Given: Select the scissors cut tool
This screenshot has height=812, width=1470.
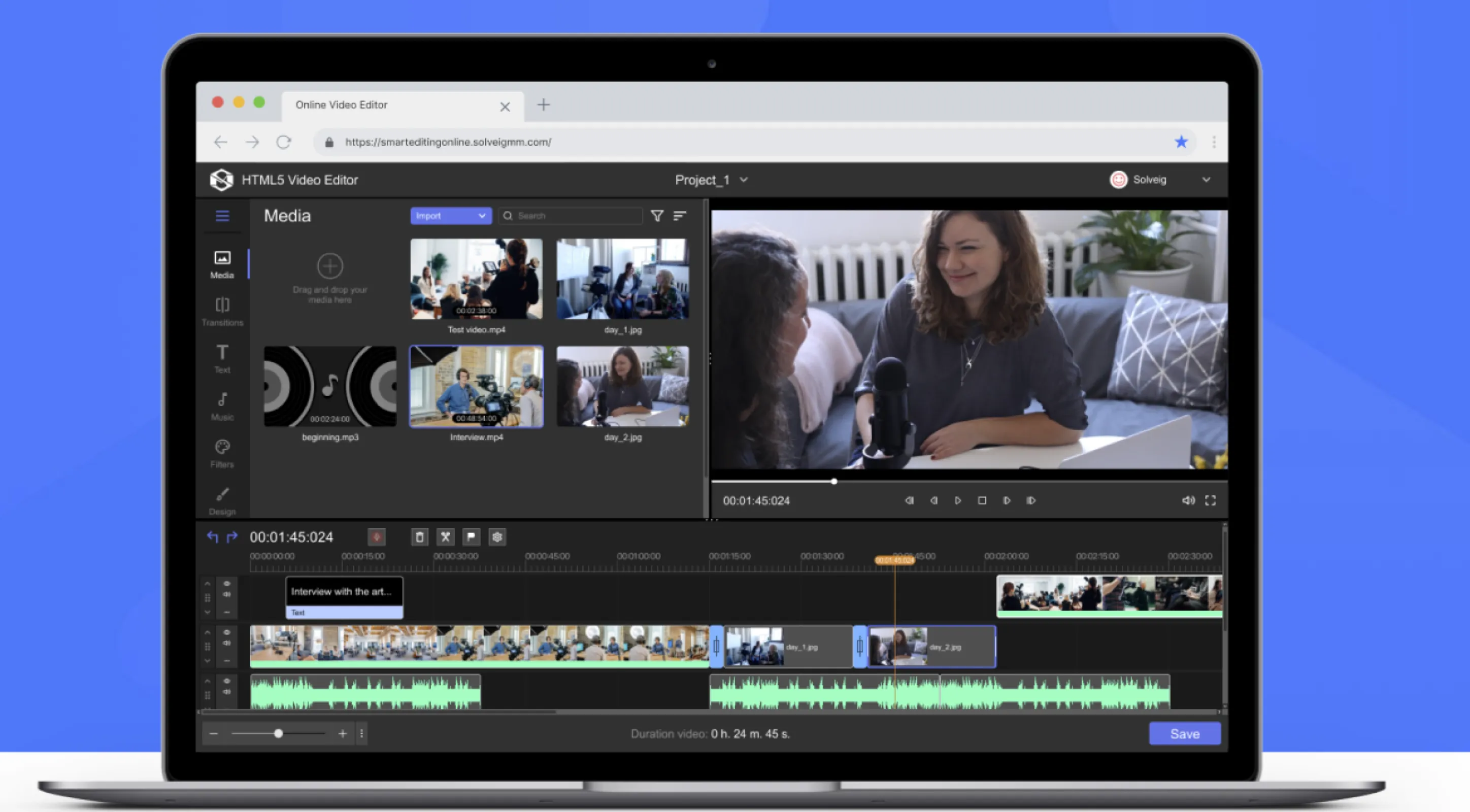Looking at the screenshot, I should 445,536.
